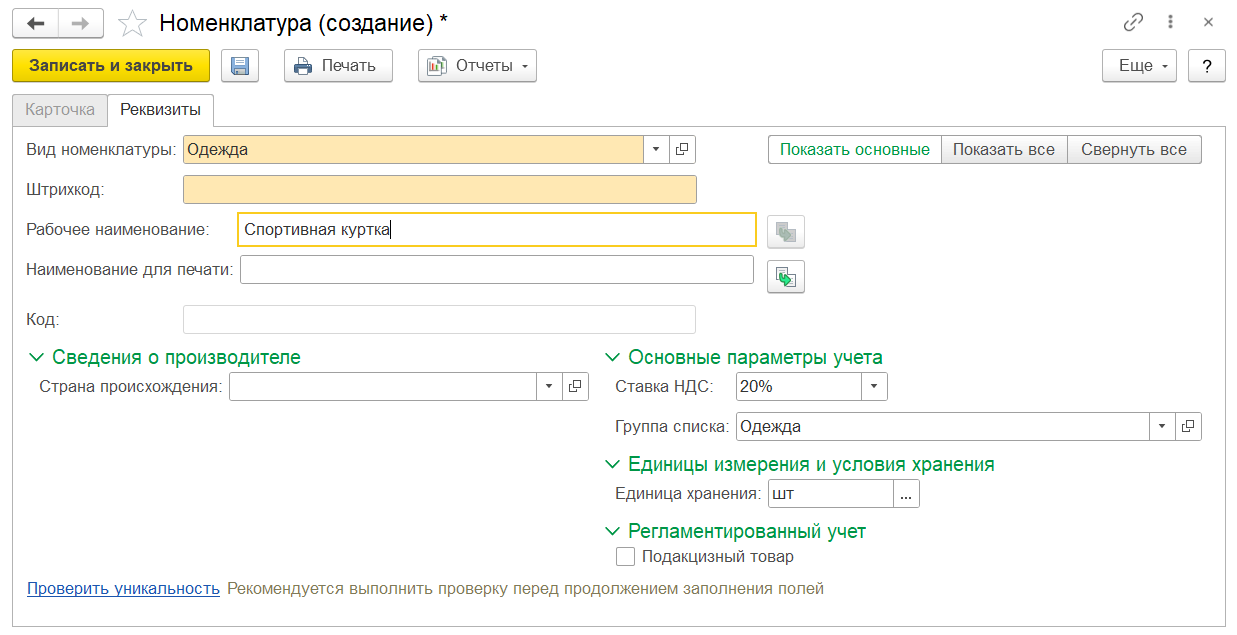This screenshot has width=1237, height=635.
Task: Open the Вид номенклатуры item form icon
Action: pos(682,150)
